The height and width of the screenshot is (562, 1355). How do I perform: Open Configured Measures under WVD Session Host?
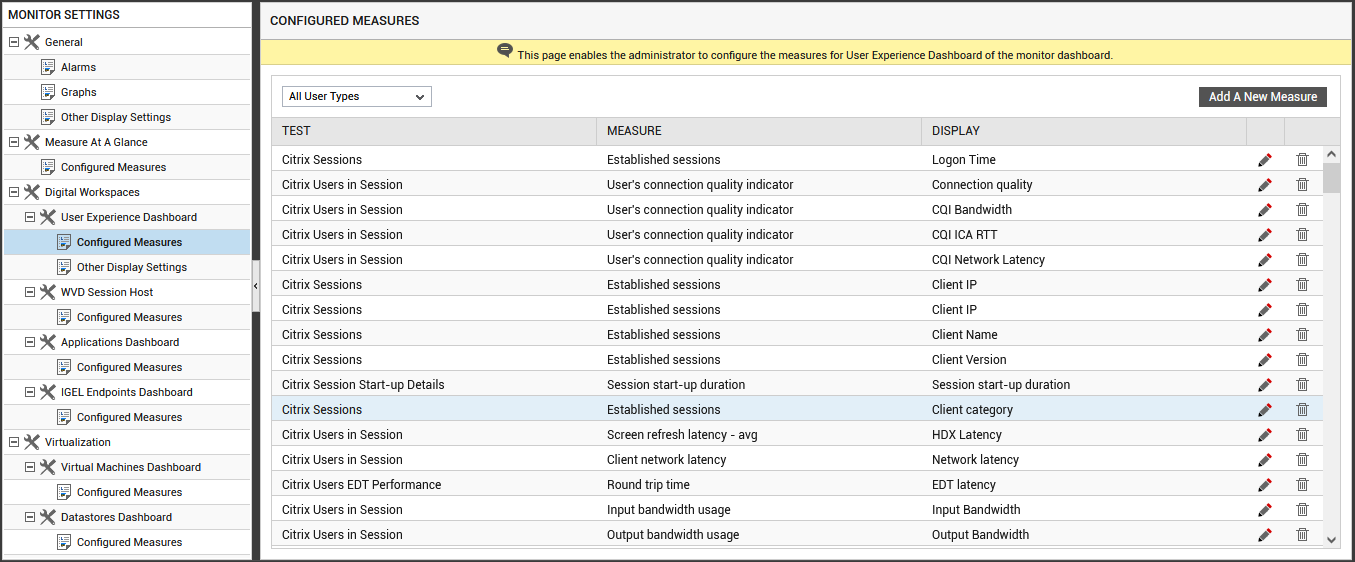click(x=129, y=317)
